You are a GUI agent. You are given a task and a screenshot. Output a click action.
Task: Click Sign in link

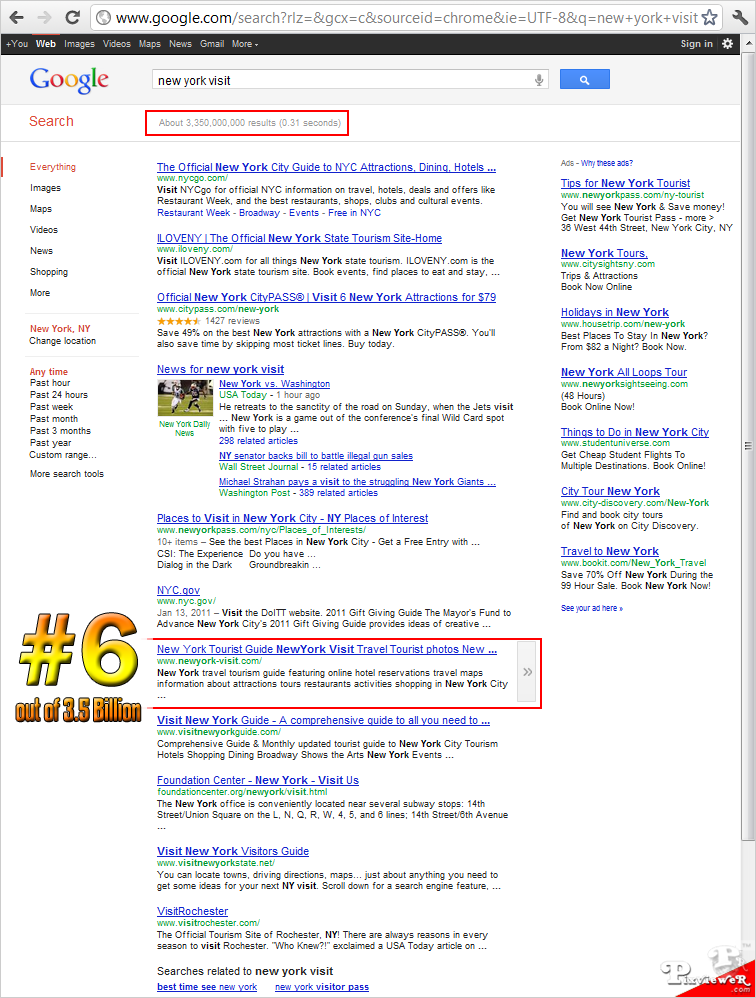(696, 44)
